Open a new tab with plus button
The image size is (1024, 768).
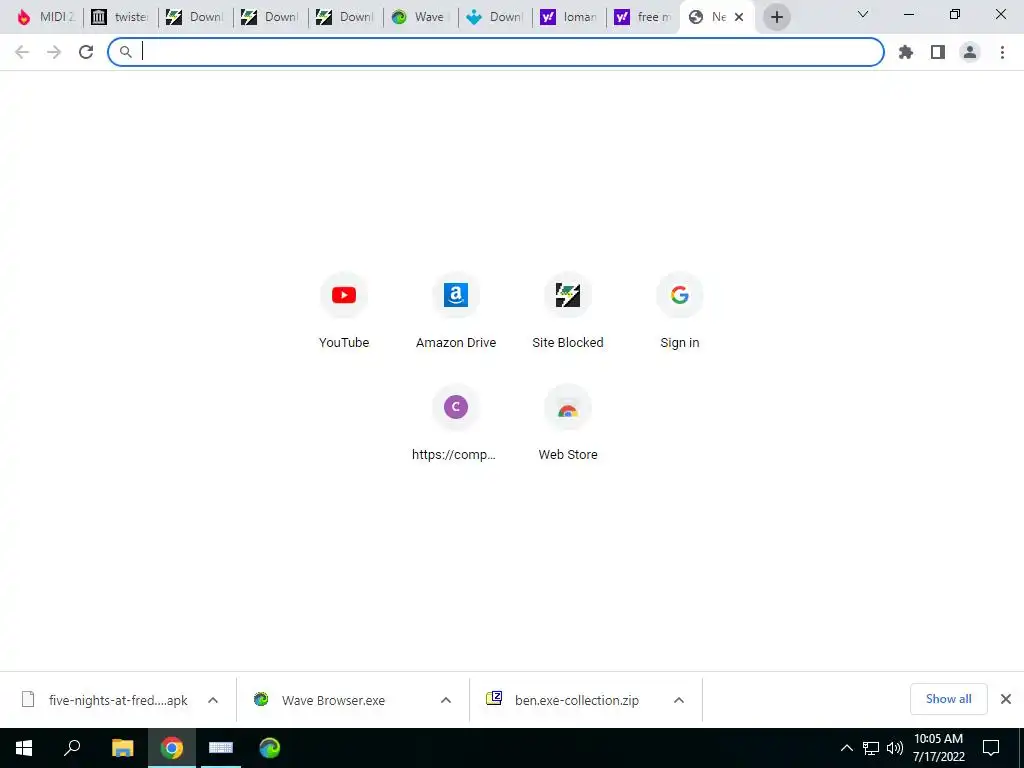click(776, 17)
